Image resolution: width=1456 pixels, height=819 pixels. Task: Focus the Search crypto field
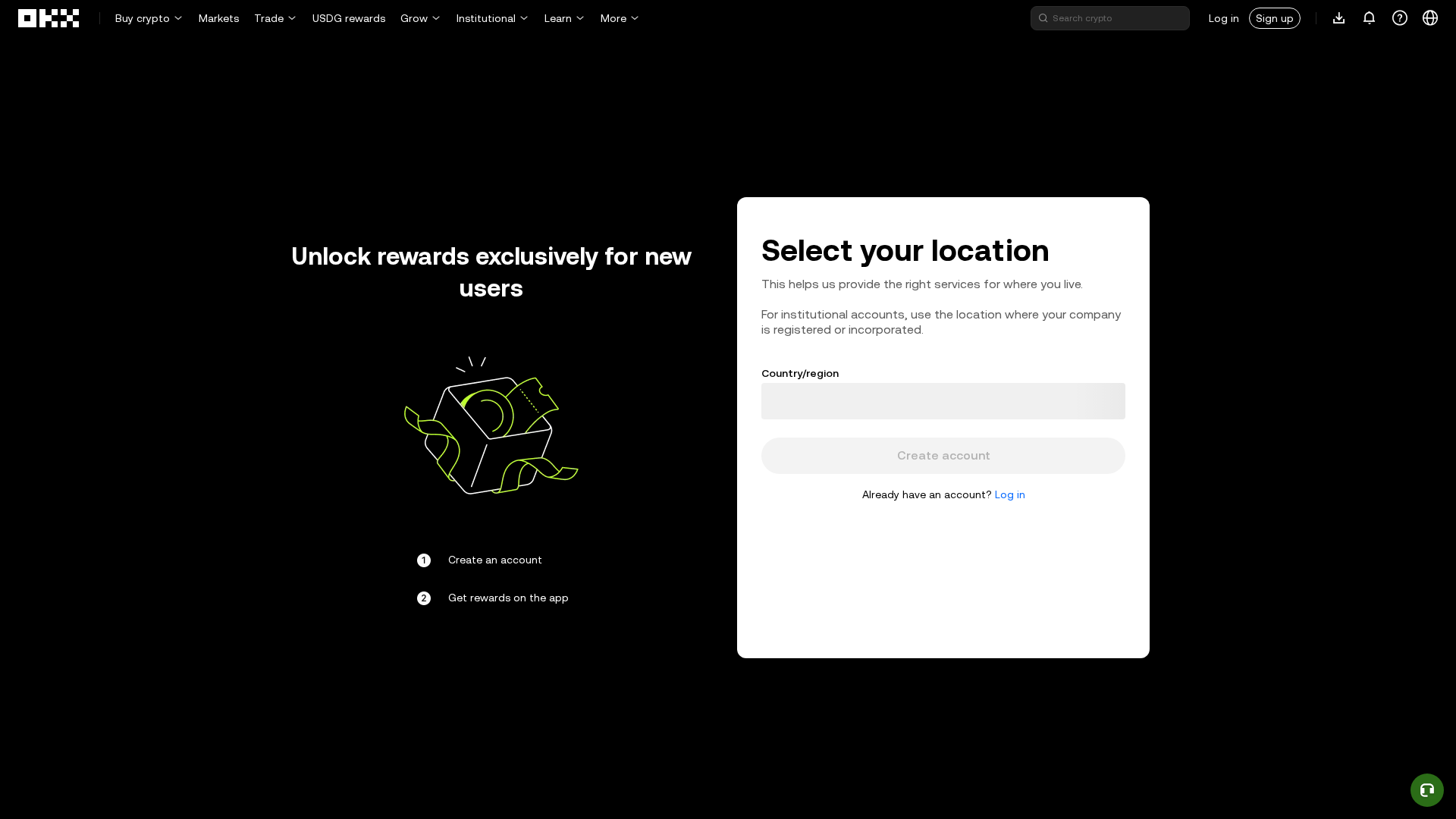point(1110,18)
